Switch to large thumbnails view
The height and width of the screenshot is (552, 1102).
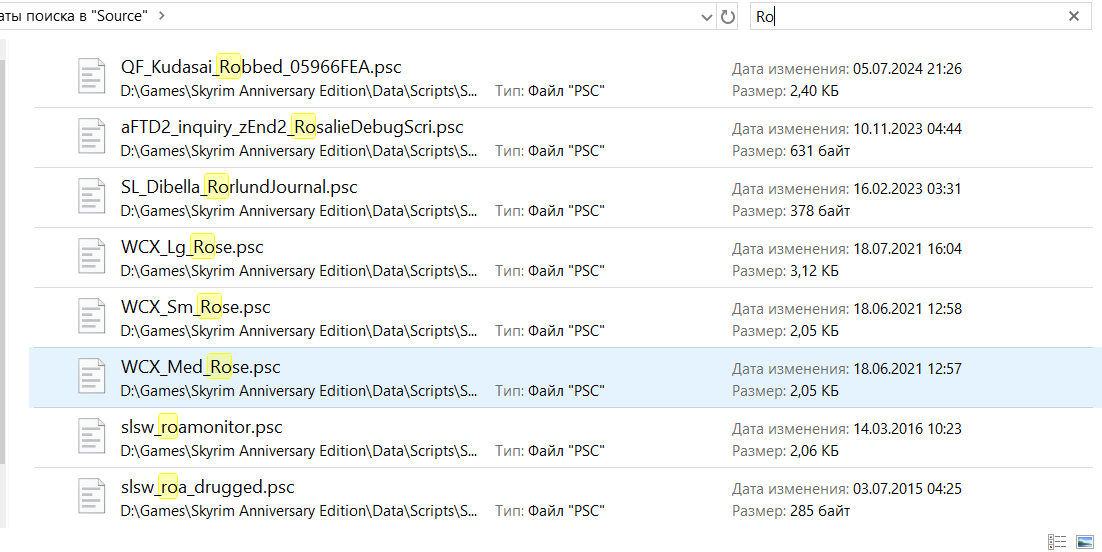(1085, 541)
